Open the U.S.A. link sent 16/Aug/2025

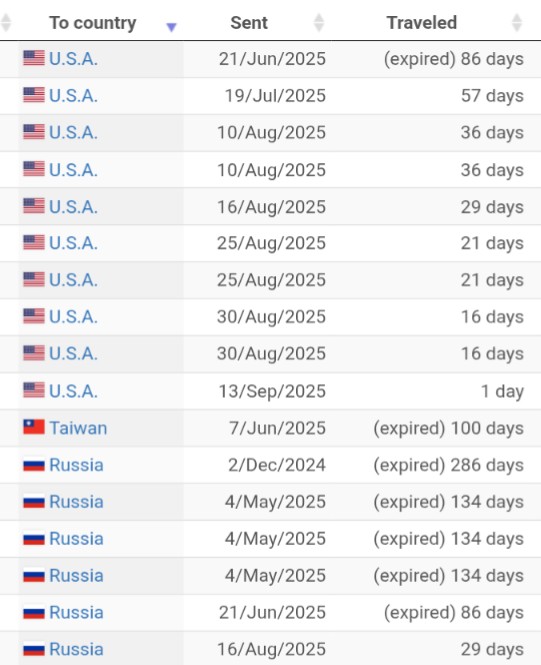pyautogui.click(x=73, y=207)
